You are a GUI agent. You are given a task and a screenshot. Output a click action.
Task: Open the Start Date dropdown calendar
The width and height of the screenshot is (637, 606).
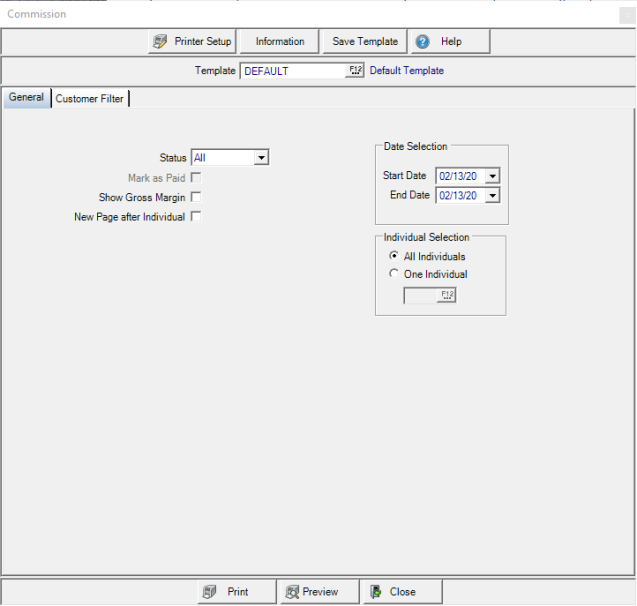point(491,176)
